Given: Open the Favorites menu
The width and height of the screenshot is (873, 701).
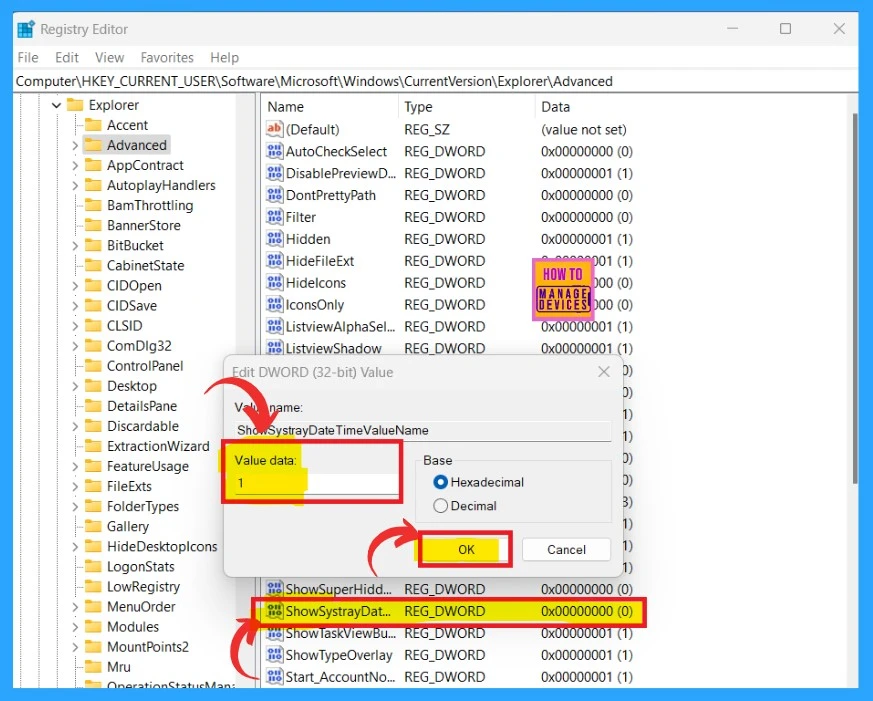Looking at the screenshot, I should pyautogui.click(x=167, y=57).
